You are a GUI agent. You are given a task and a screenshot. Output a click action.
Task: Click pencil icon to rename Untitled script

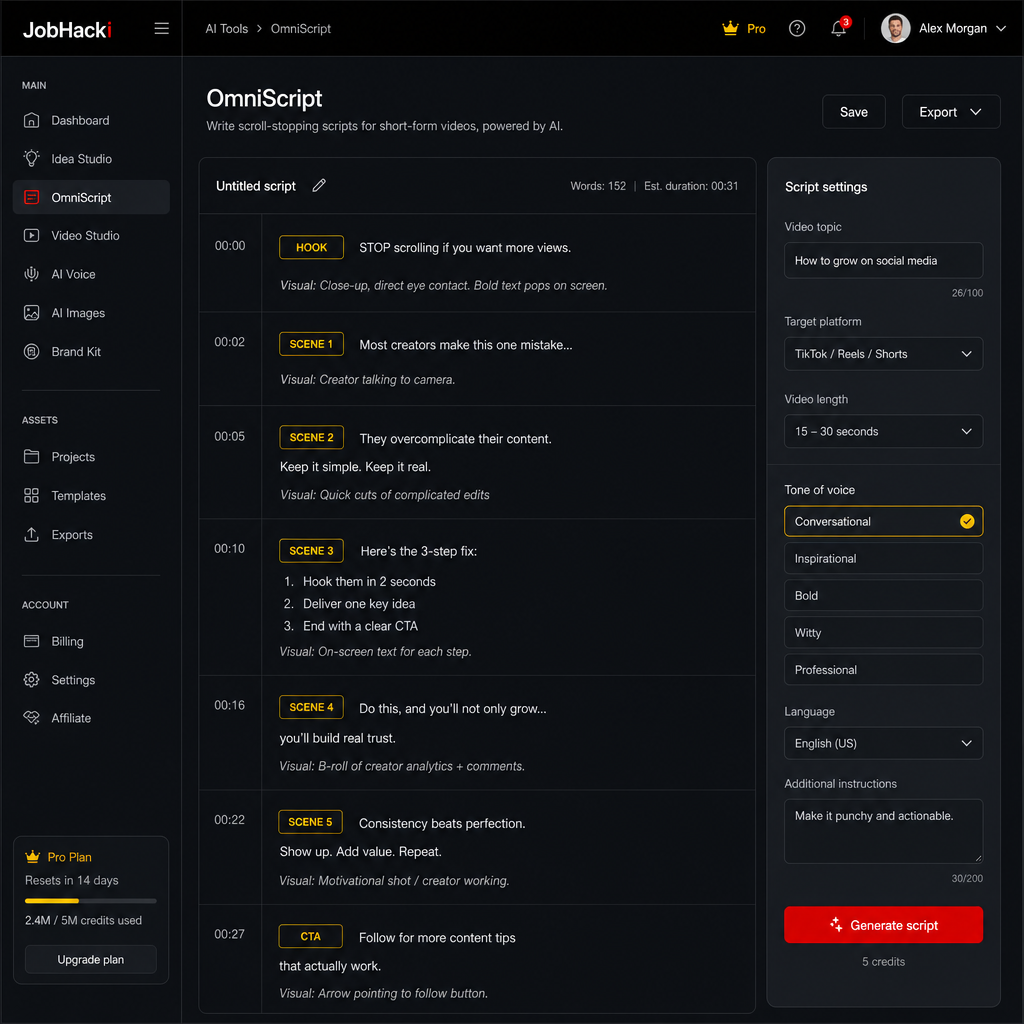(x=319, y=185)
